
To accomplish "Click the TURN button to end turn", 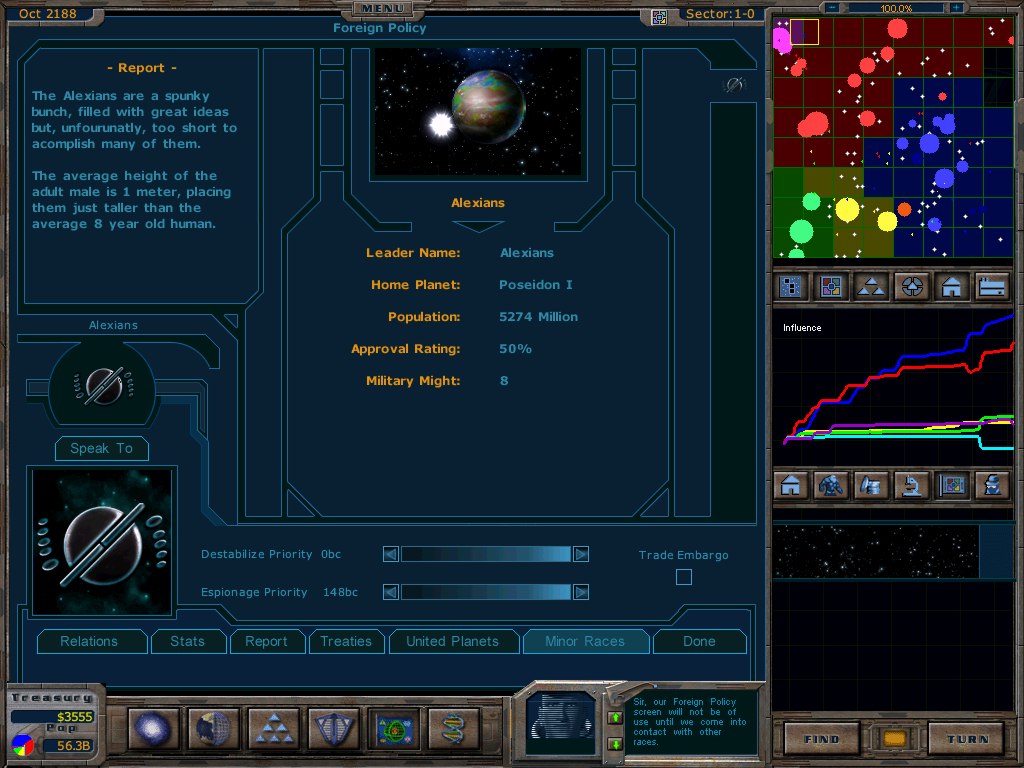I will pos(964,739).
